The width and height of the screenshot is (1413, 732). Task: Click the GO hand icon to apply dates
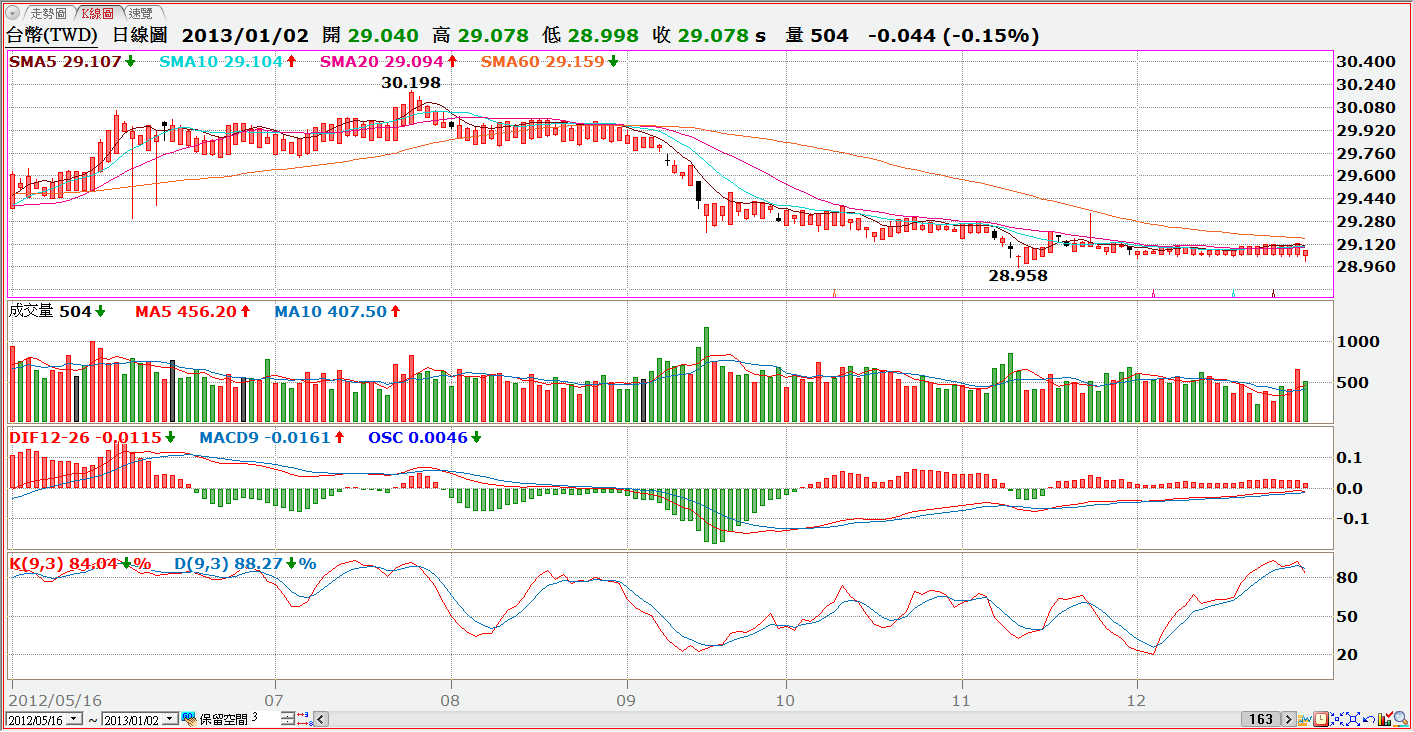[x=189, y=718]
